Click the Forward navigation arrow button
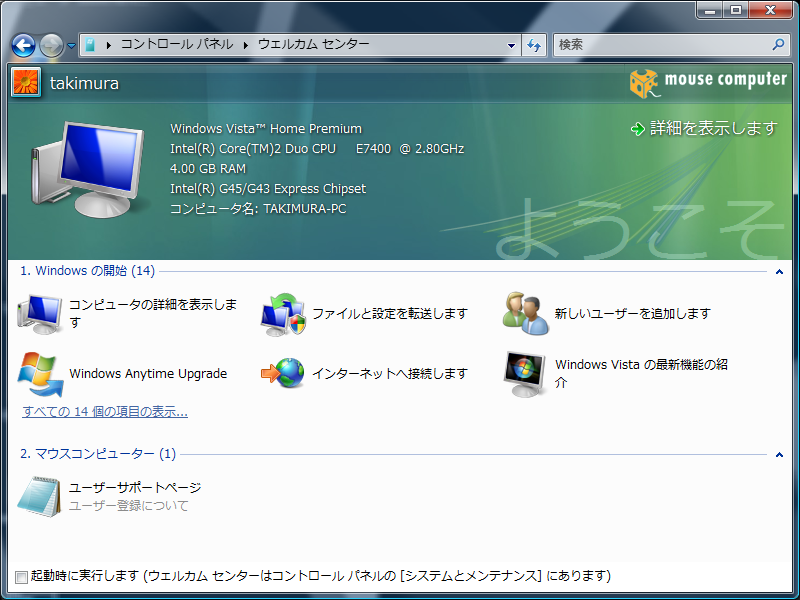 pyautogui.click(x=51, y=45)
